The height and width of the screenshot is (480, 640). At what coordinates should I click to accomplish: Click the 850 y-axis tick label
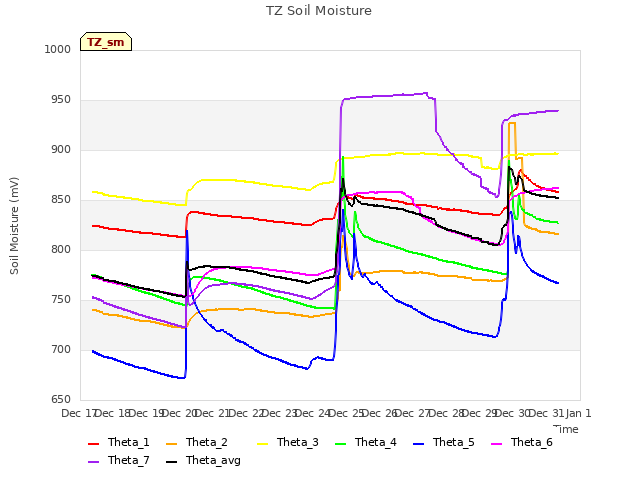coord(61,200)
